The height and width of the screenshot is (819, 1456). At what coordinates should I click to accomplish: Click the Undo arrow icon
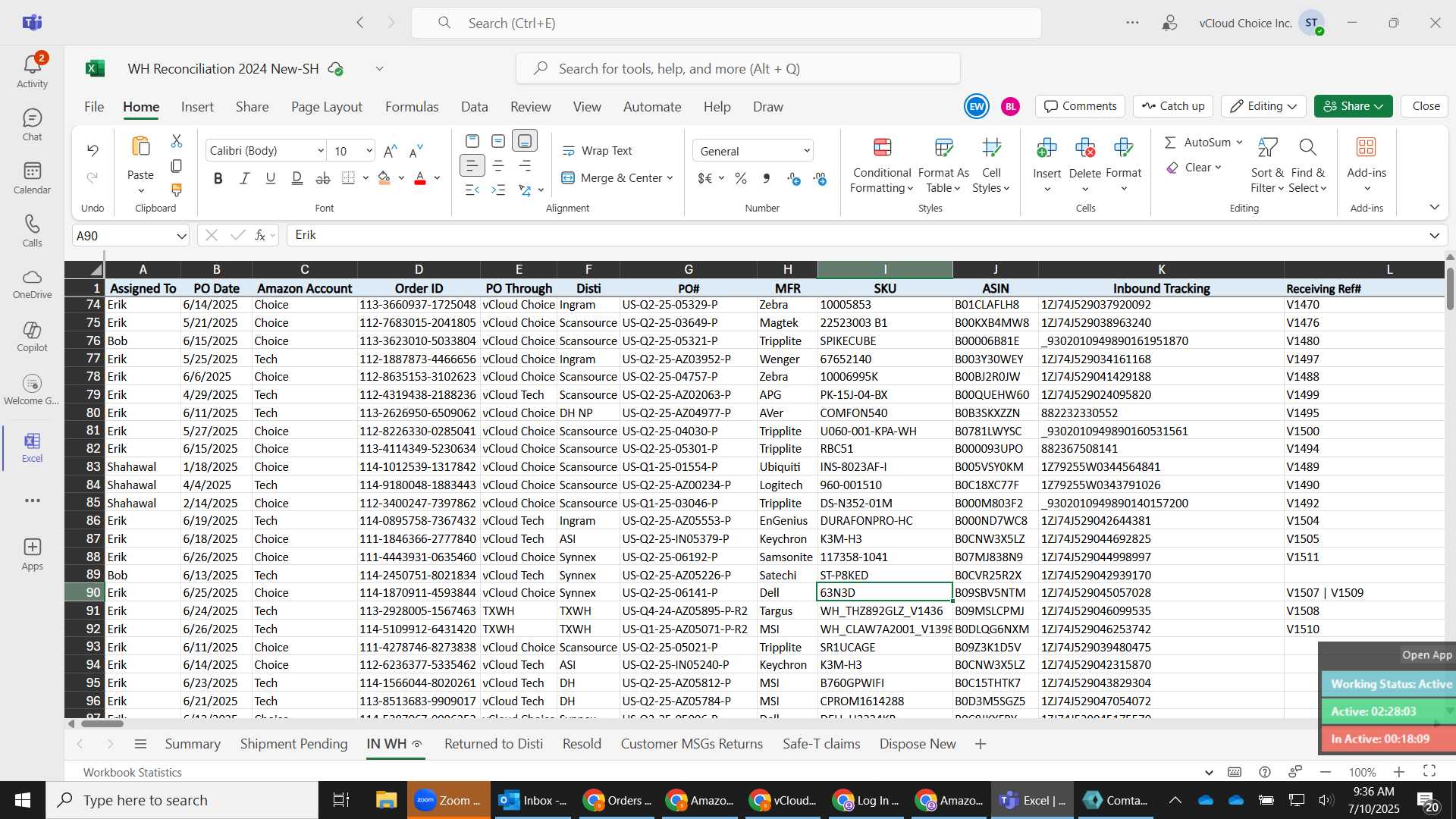pos(93,150)
